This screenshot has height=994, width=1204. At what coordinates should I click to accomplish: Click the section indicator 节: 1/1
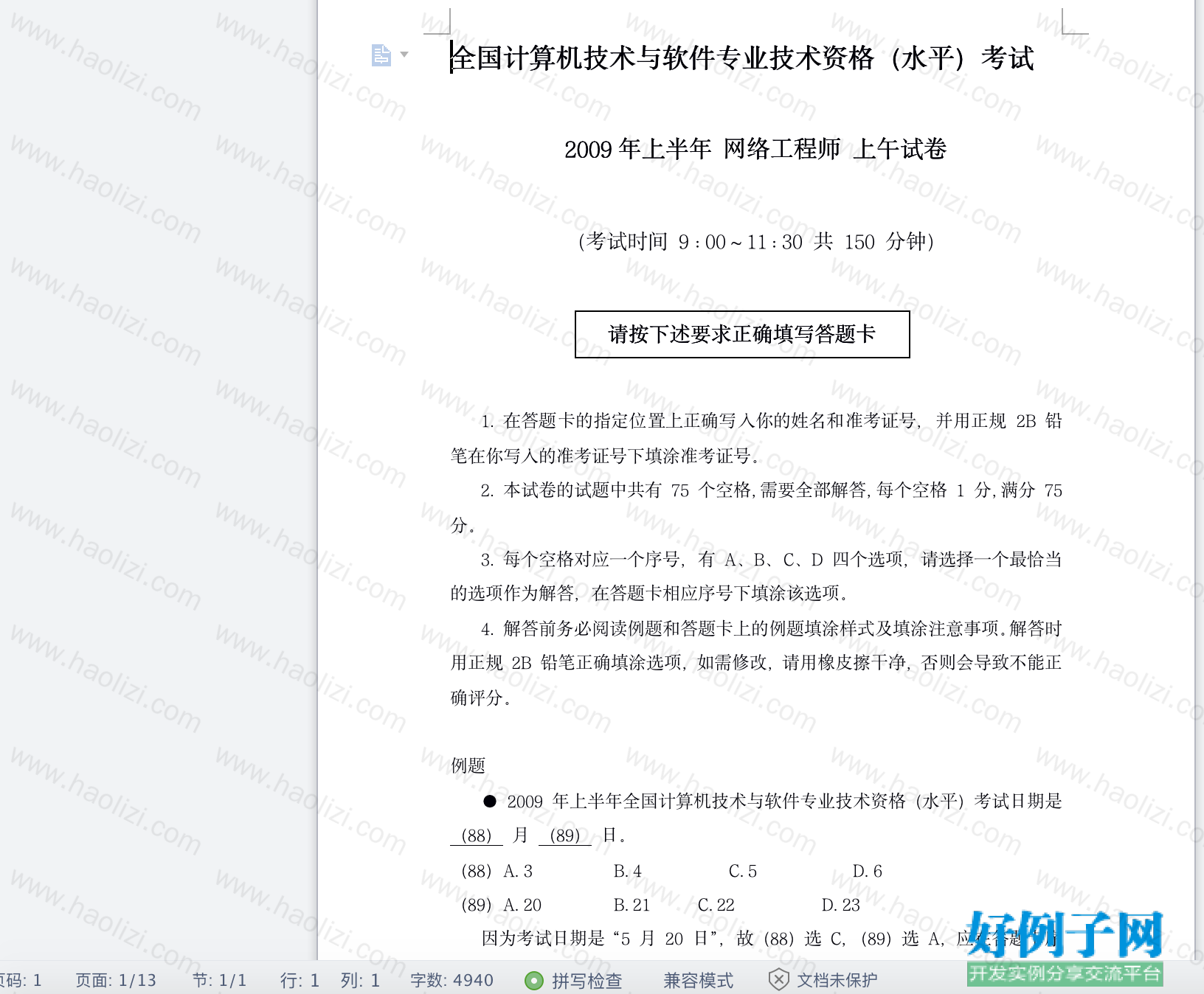pos(219,980)
